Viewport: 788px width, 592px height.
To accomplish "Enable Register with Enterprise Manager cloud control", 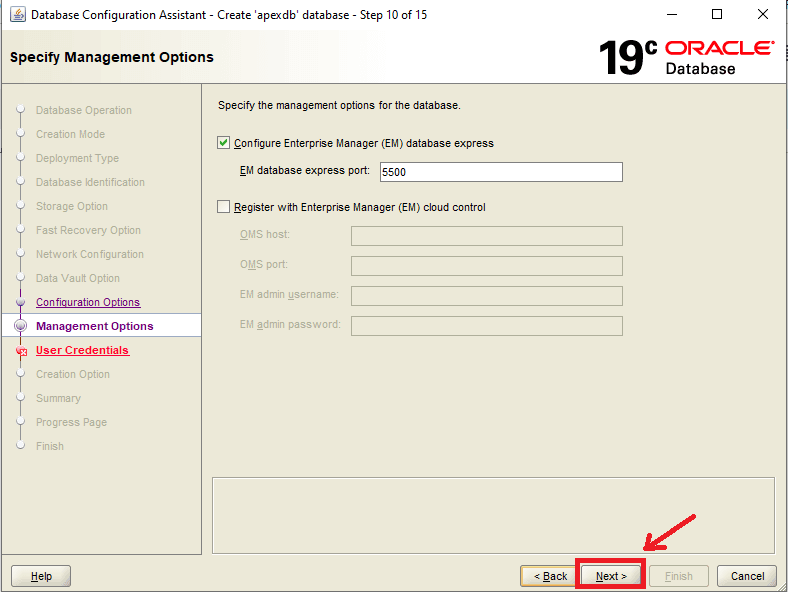I will 224,207.
